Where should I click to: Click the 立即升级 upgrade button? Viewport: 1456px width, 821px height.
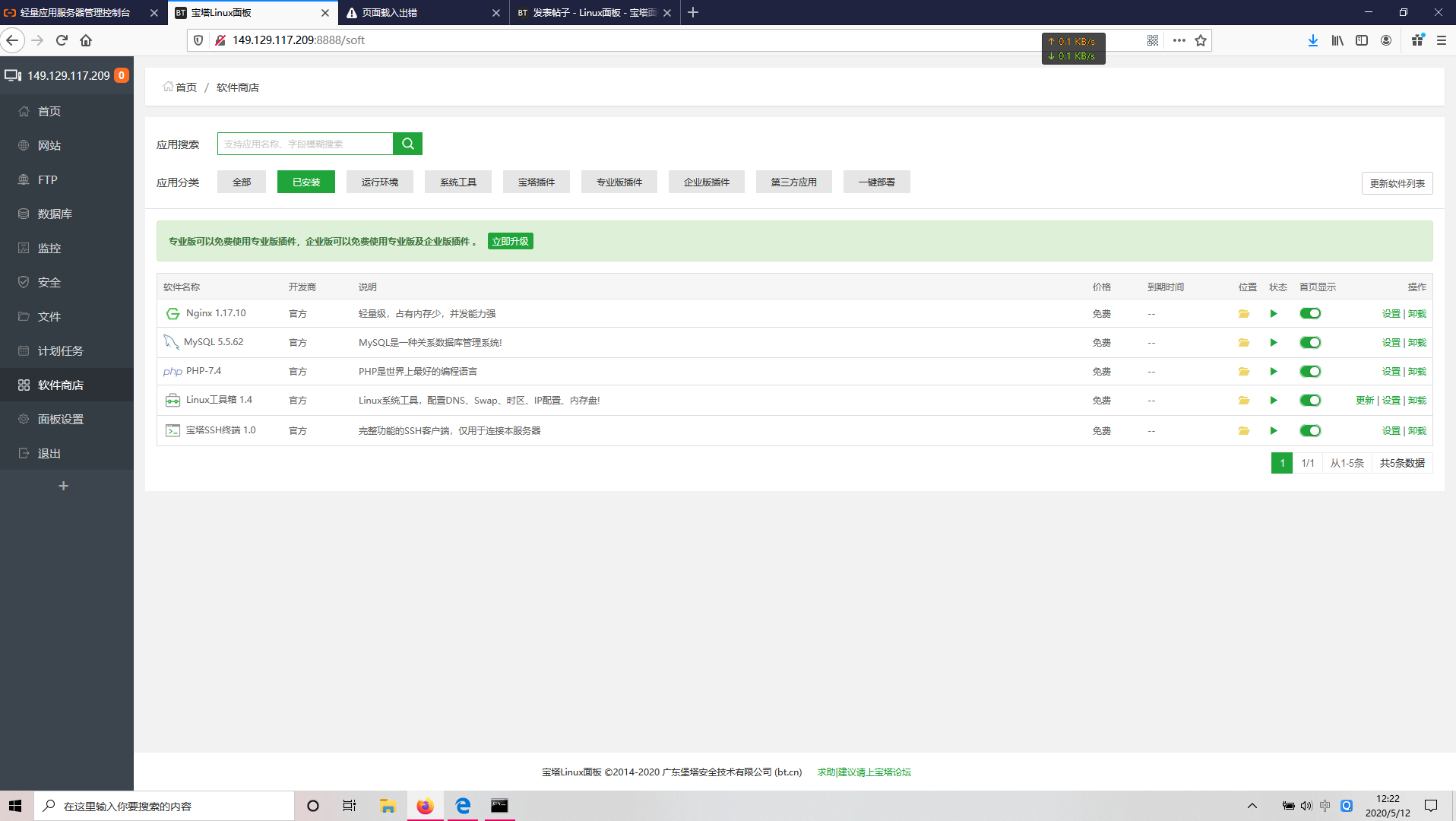(511, 241)
